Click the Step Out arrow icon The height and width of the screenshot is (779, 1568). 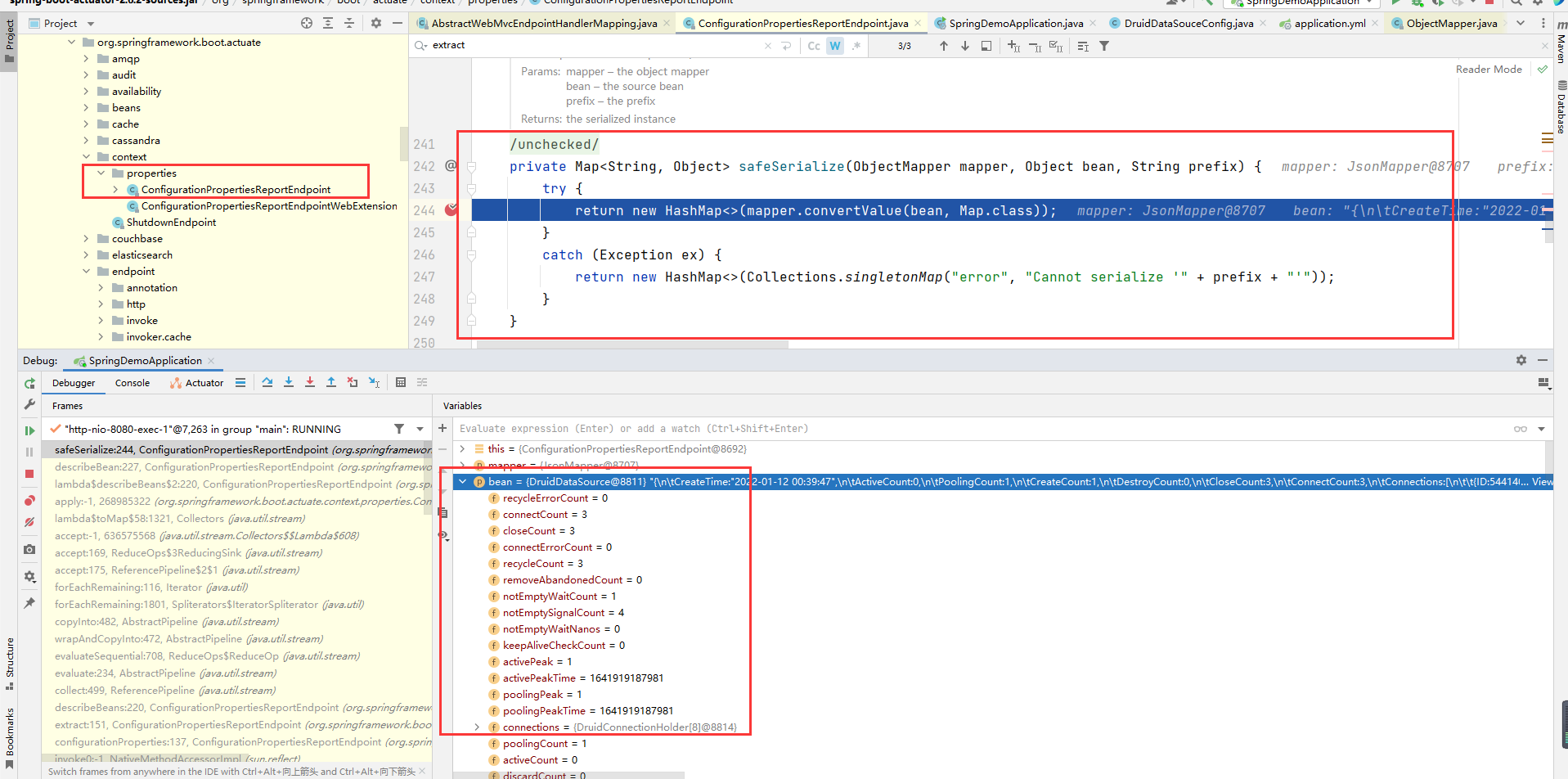click(331, 382)
